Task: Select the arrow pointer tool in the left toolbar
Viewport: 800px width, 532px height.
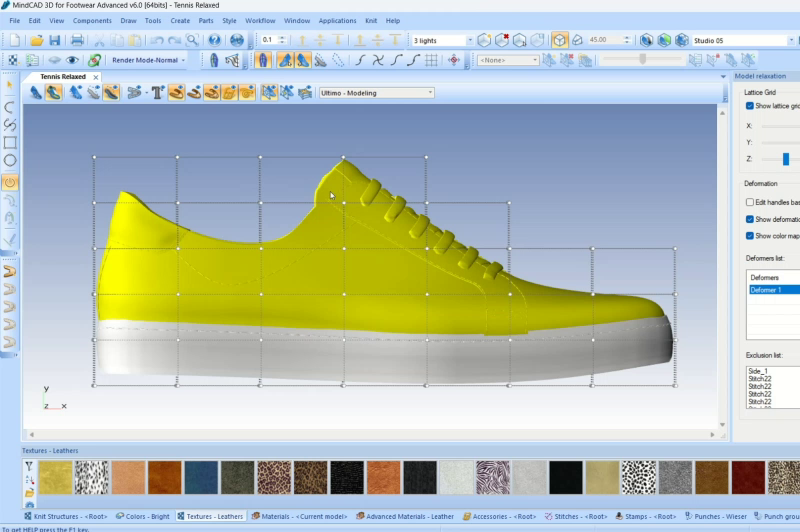Action: (x=10, y=85)
